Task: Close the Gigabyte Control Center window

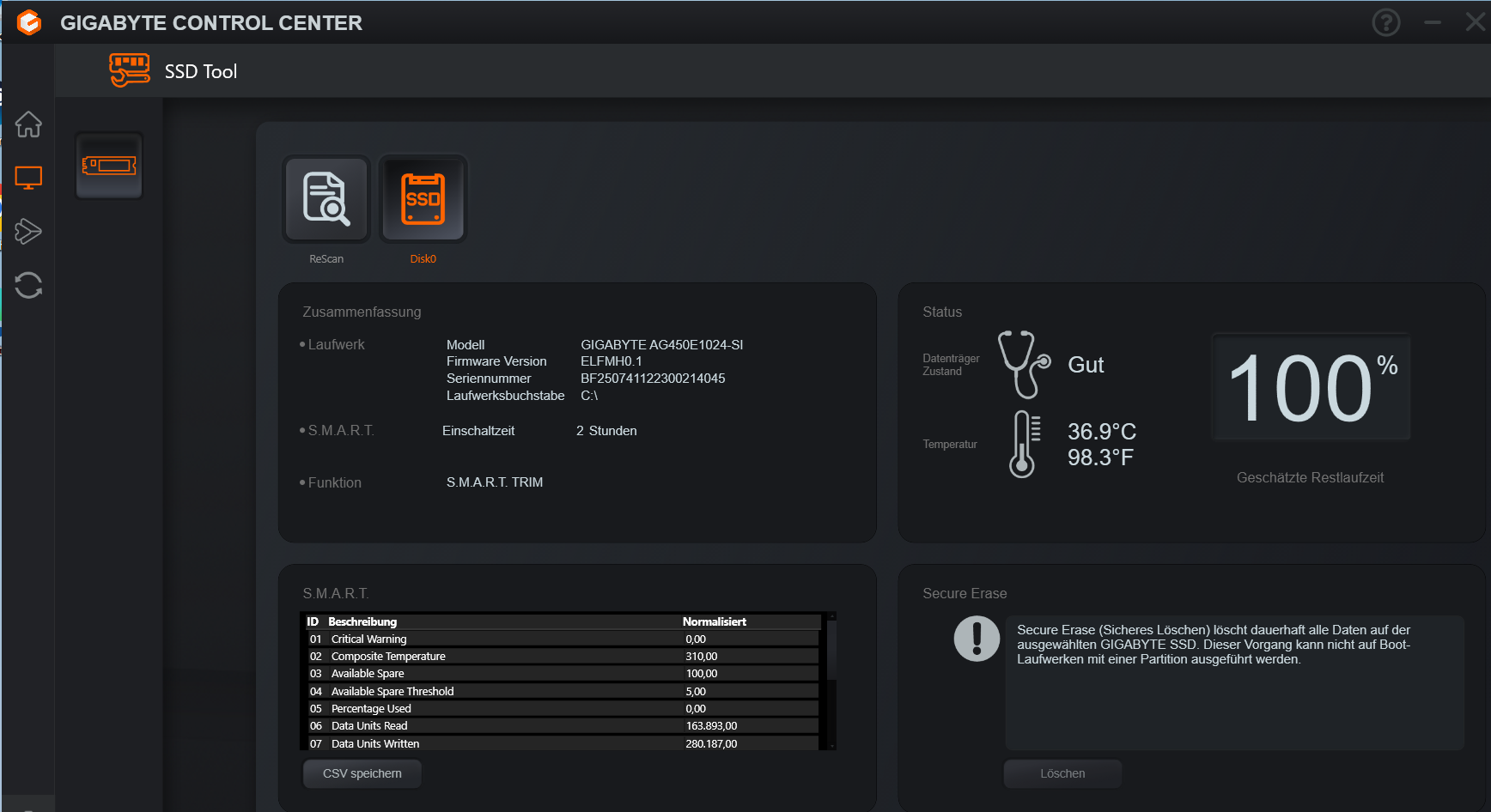Action: (x=1476, y=22)
